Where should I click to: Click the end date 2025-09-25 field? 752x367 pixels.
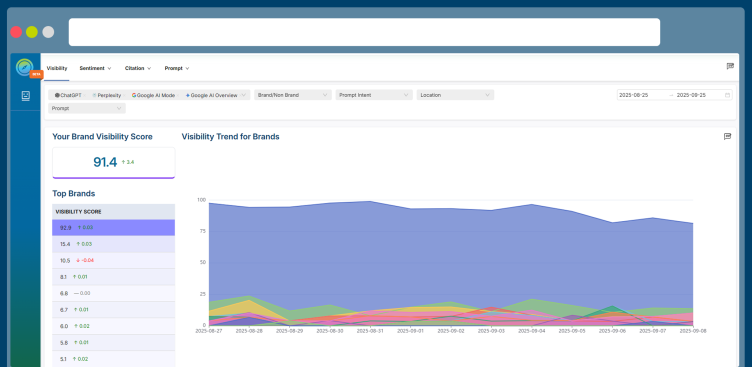click(x=691, y=95)
